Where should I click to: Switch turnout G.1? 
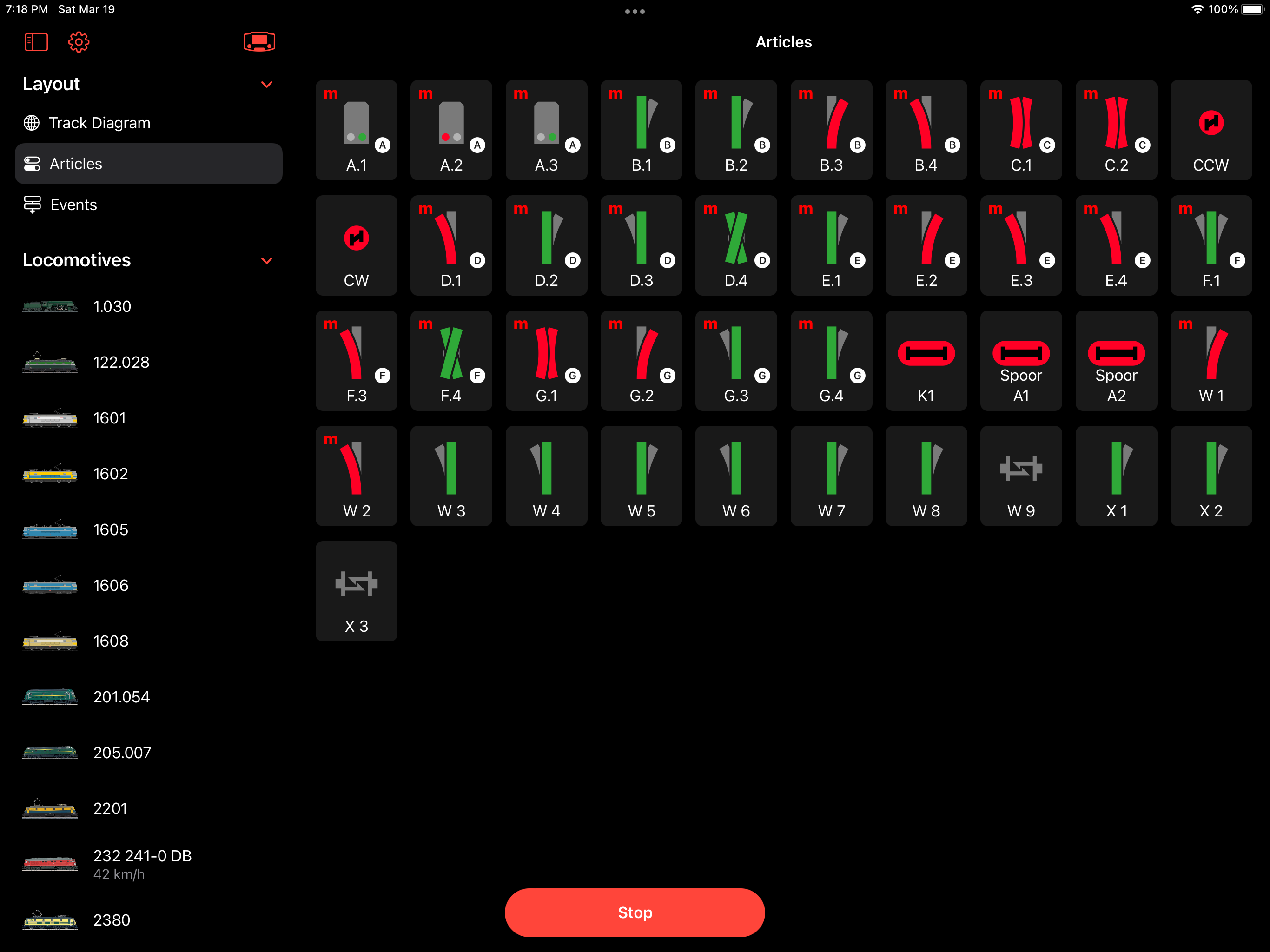[x=546, y=361]
